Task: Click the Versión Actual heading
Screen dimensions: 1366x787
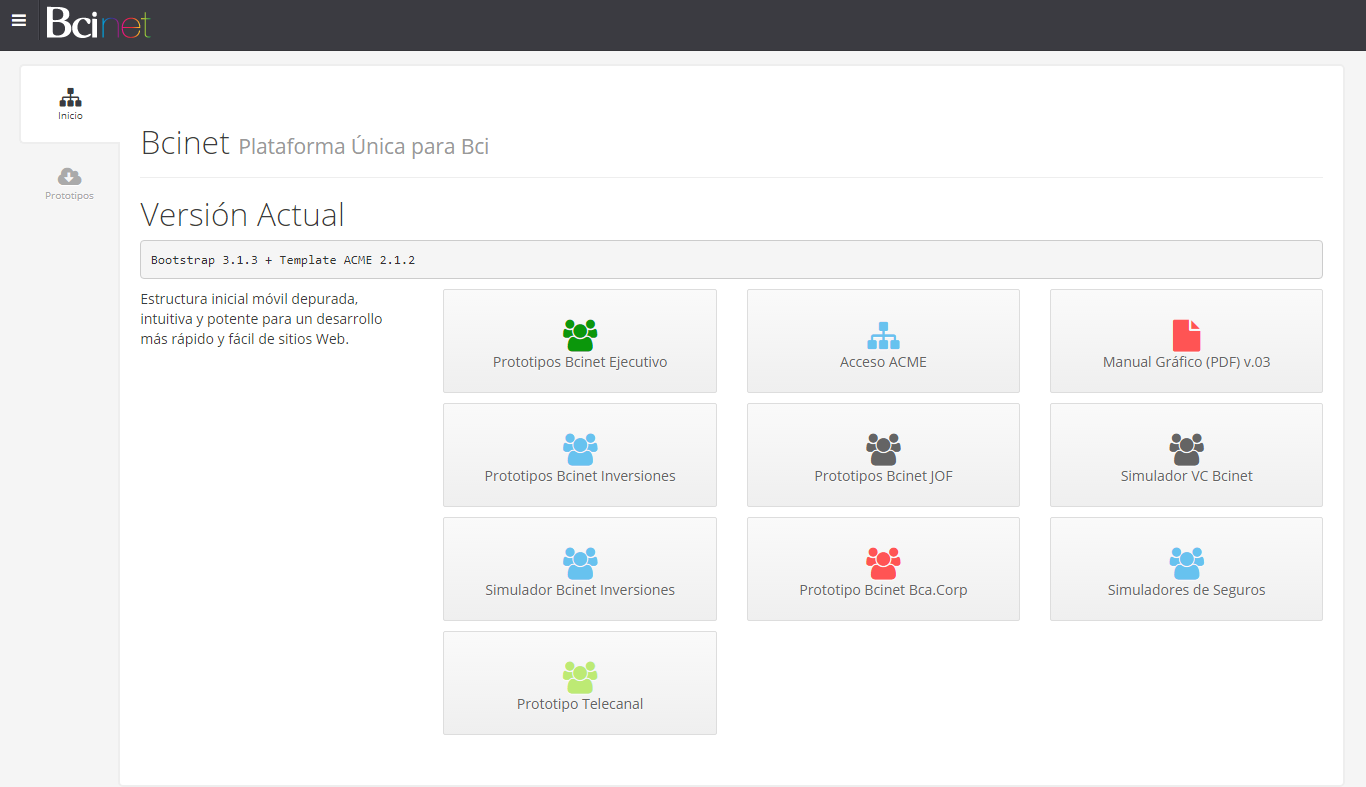Action: (242, 215)
